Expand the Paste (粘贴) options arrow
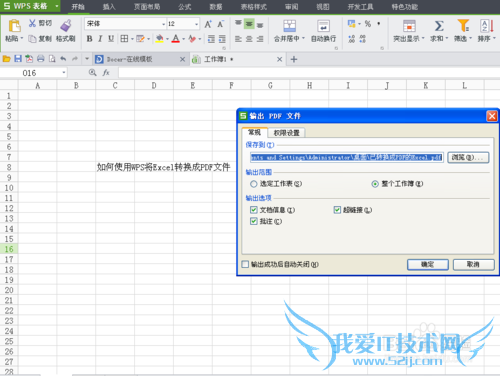Screen dimensions: 500x376 (22, 39)
